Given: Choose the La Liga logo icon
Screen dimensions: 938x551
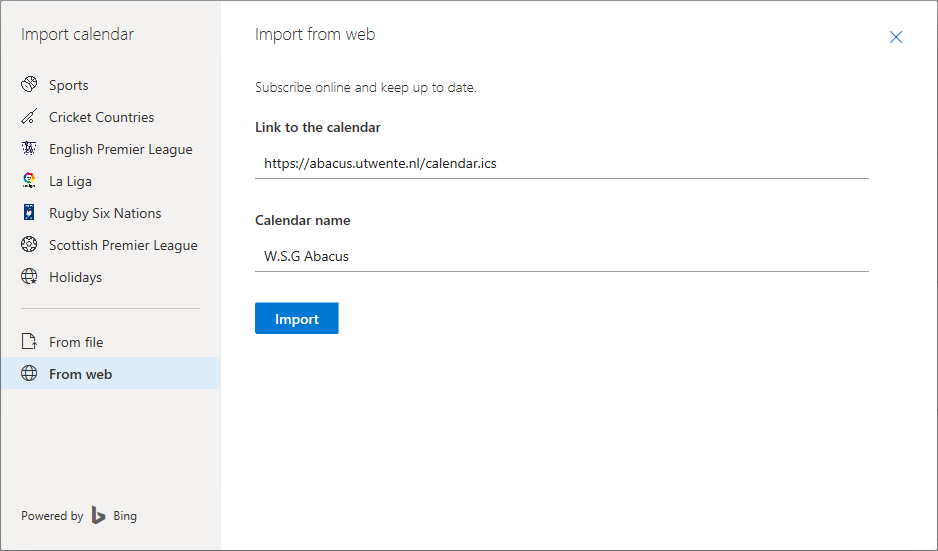Looking at the screenshot, I should [29, 181].
